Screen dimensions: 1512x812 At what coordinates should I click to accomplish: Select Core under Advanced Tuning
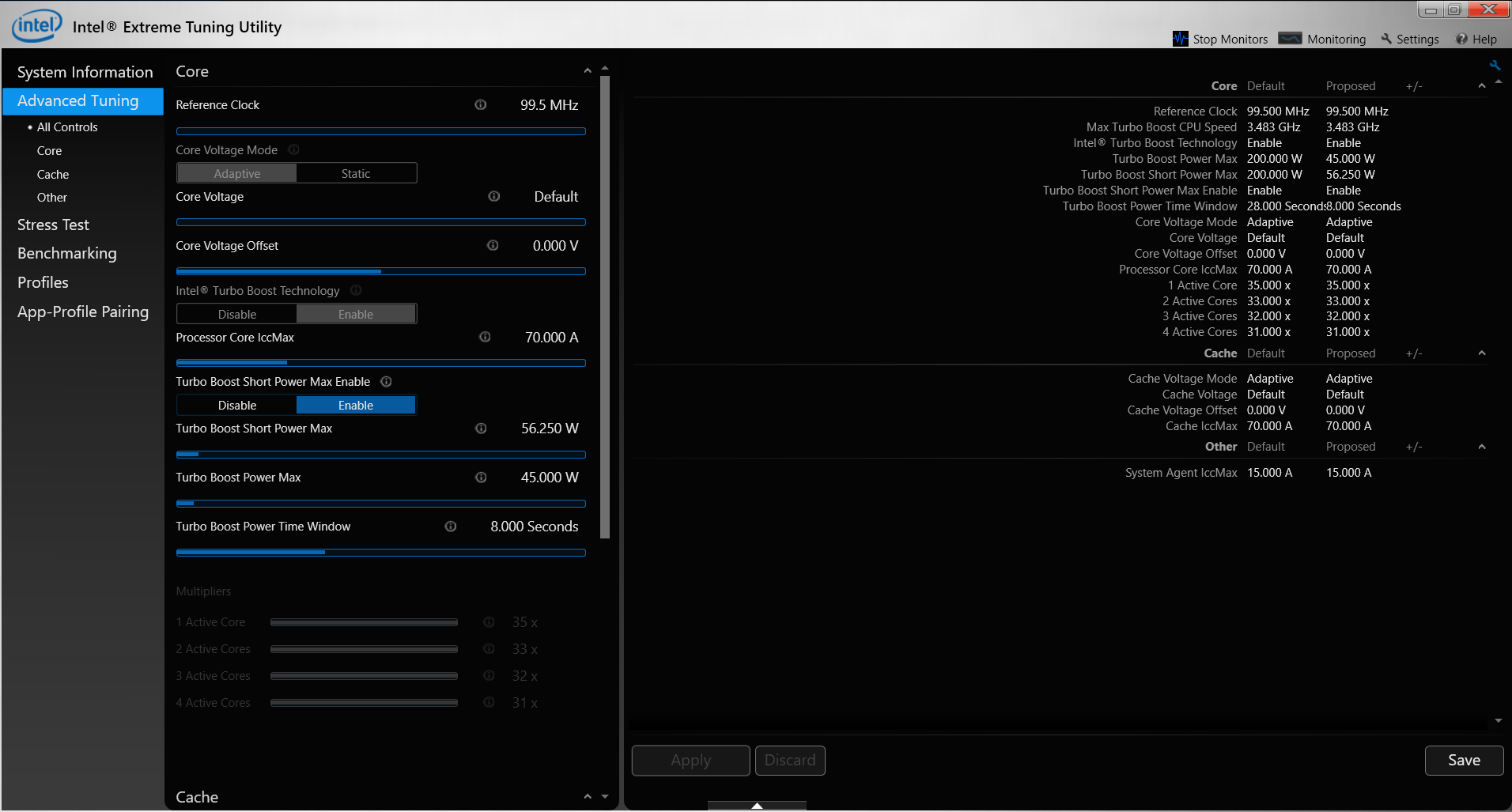click(x=49, y=151)
